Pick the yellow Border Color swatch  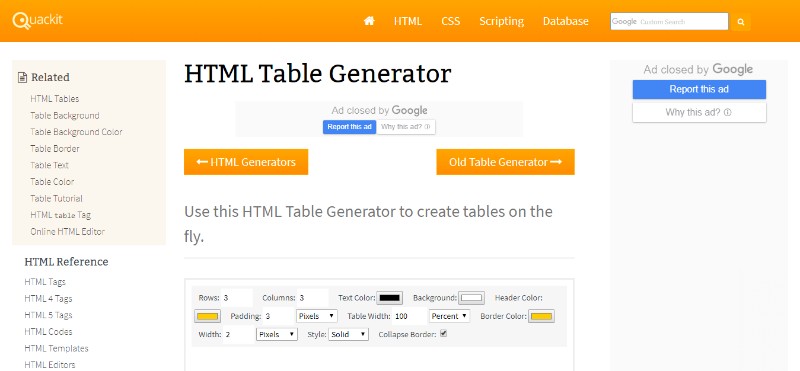(x=541, y=316)
